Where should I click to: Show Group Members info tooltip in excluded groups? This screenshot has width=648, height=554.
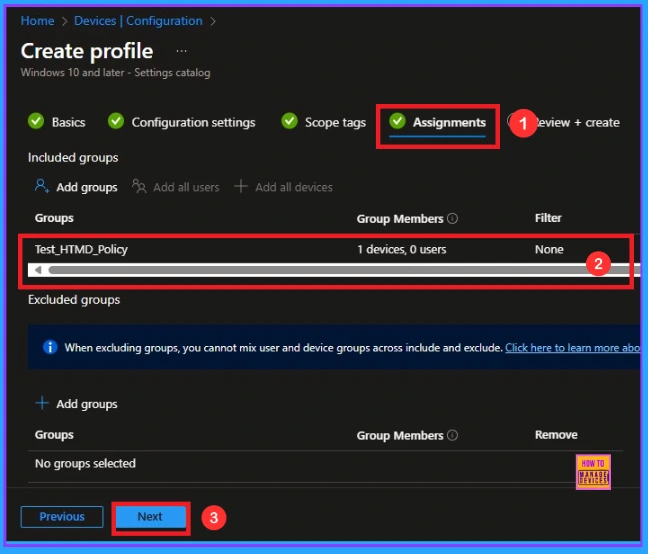point(453,435)
